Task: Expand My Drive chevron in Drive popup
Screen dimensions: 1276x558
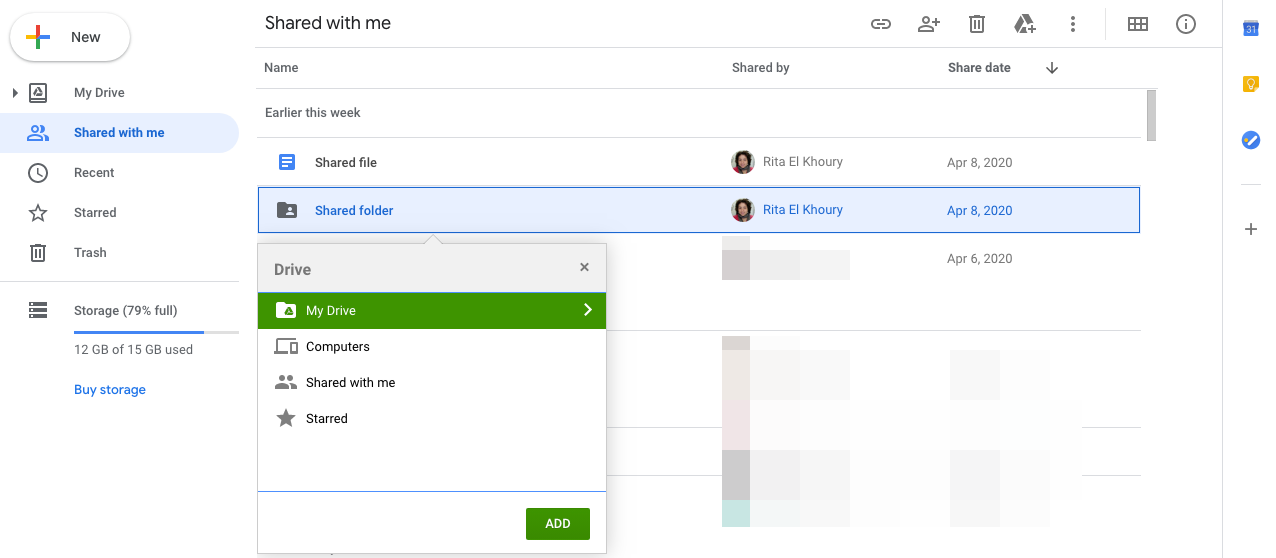Action: point(588,310)
